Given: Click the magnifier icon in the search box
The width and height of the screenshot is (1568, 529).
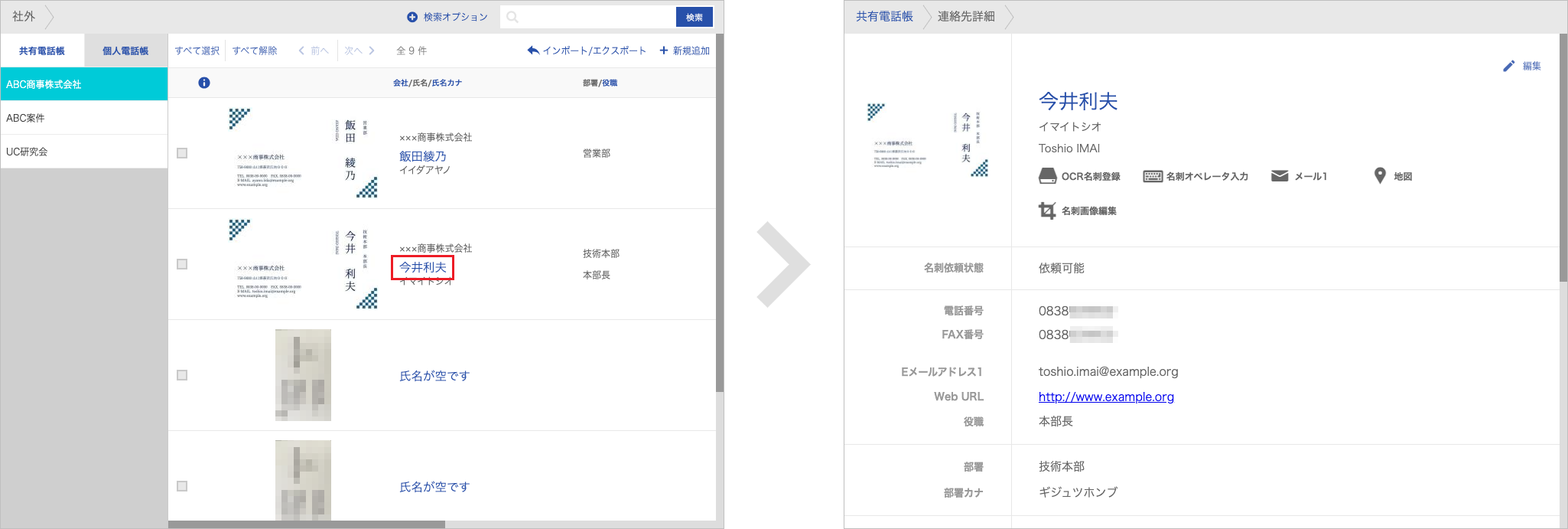Looking at the screenshot, I should [x=512, y=17].
